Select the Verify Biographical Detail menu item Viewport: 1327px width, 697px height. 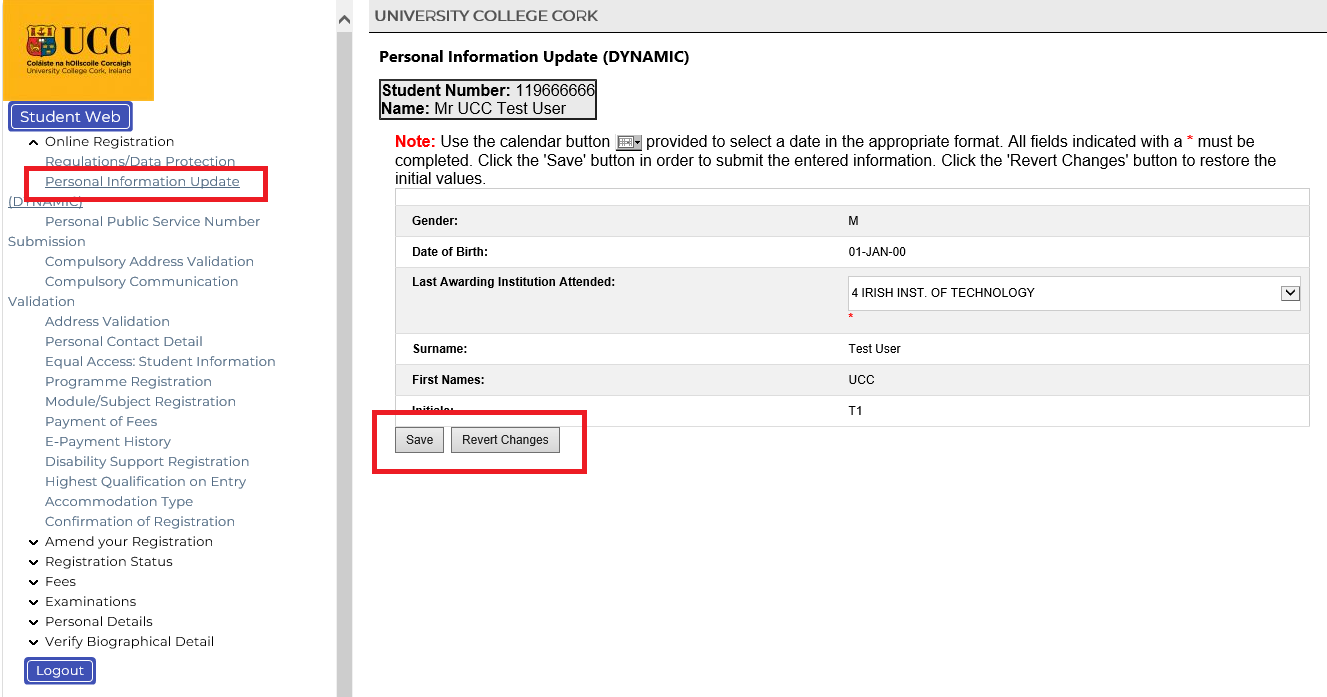(129, 642)
